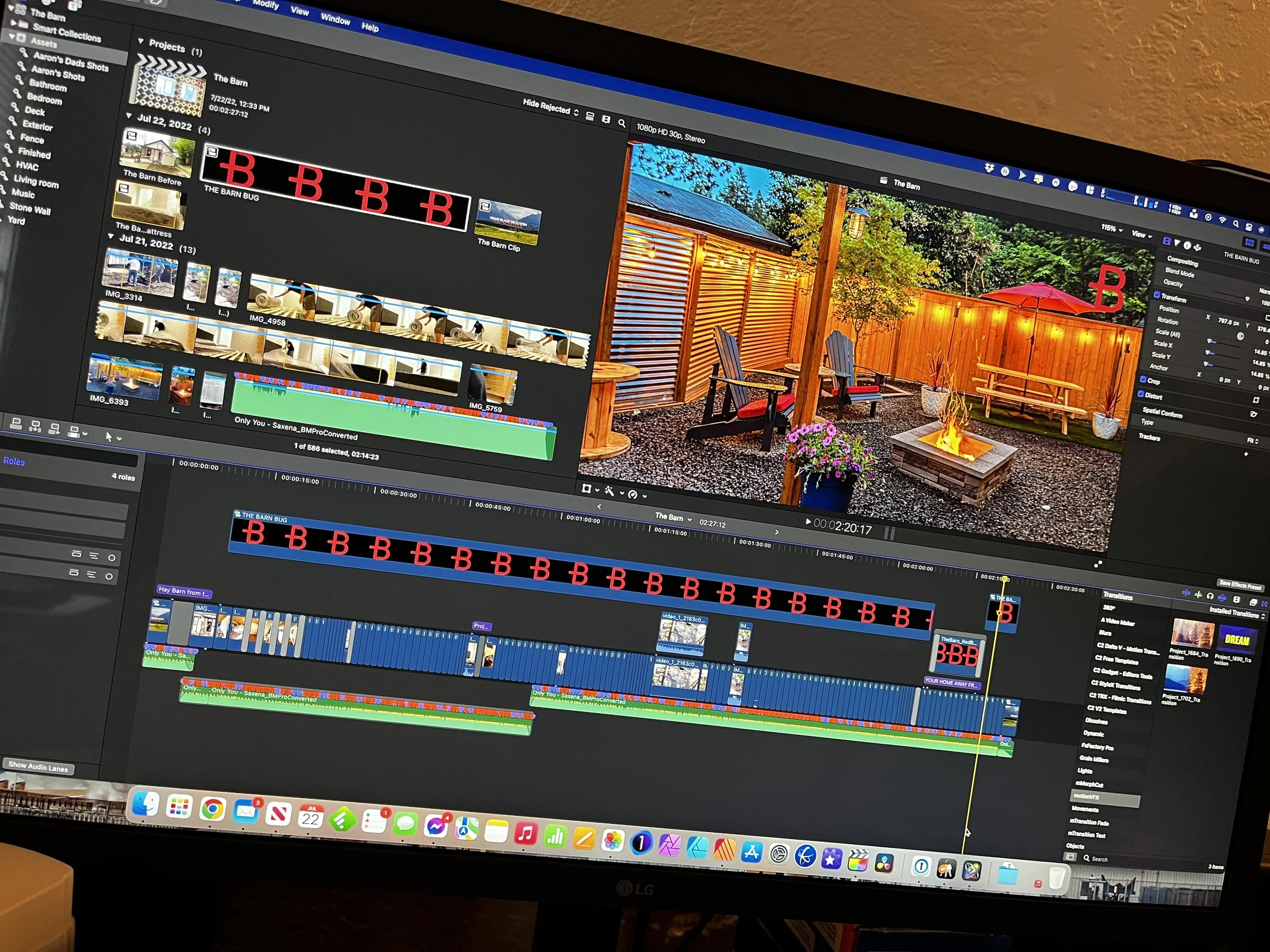The image size is (1270, 952).
Task: Open Final Cut Pro in the Dock
Action: 858,861
